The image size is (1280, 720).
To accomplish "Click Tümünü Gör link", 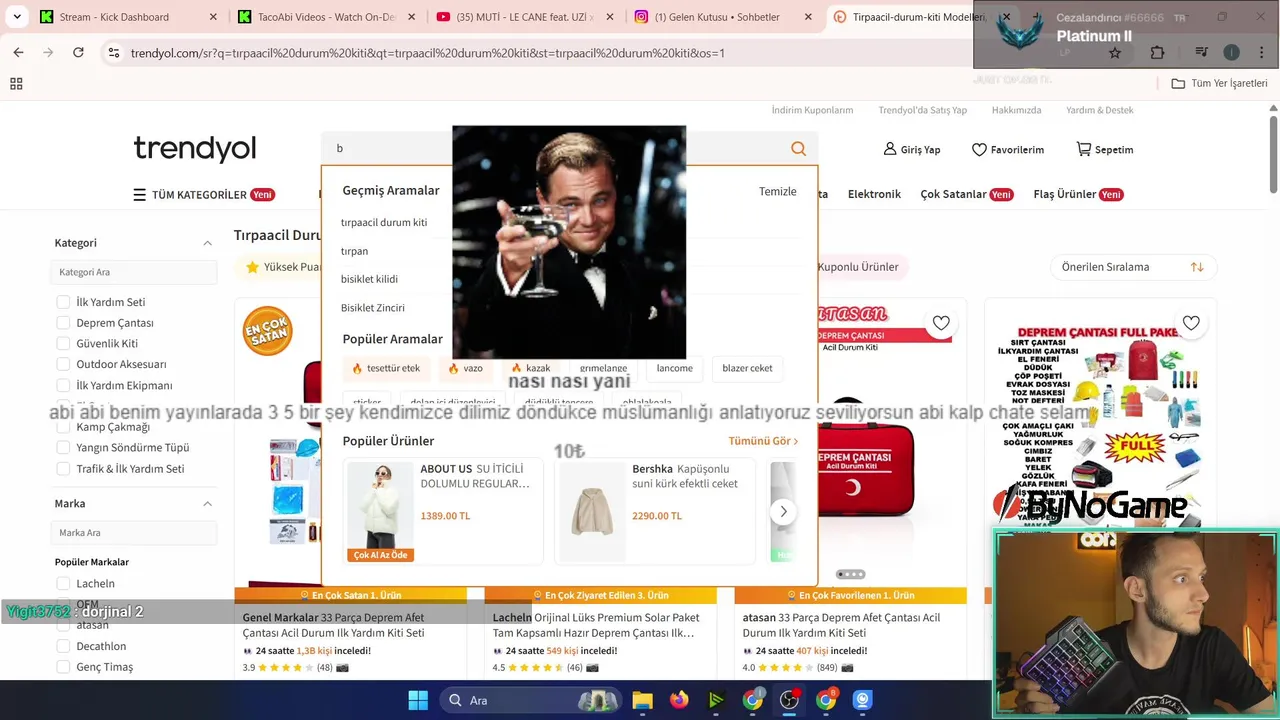I will coord(763,441).
